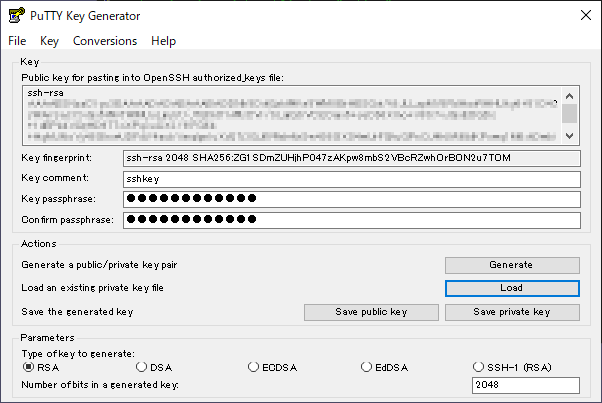Image resolution: width=602 pixels, height=403 pixels.
Task: Click the 'Key comment:' label
Action: click(55, 178)
